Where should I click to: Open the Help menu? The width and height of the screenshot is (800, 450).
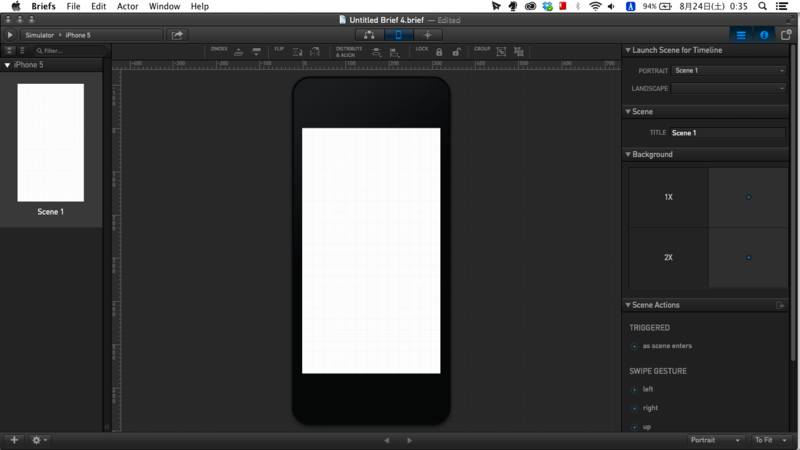(199, 6)
